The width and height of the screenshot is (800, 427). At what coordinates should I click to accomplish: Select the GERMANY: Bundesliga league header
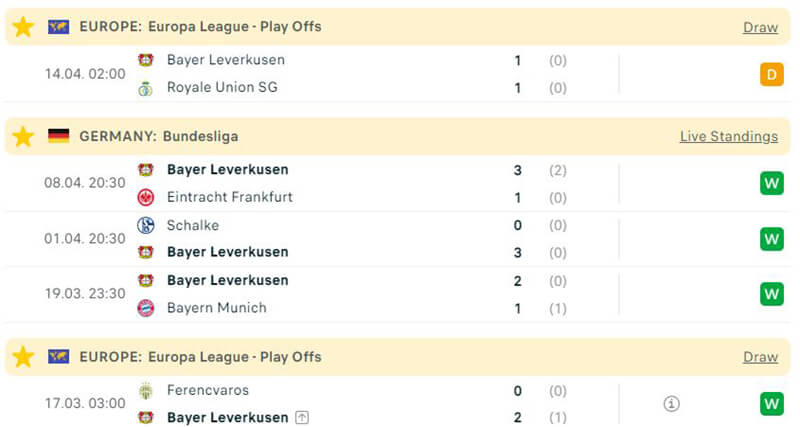coord(159,136)
